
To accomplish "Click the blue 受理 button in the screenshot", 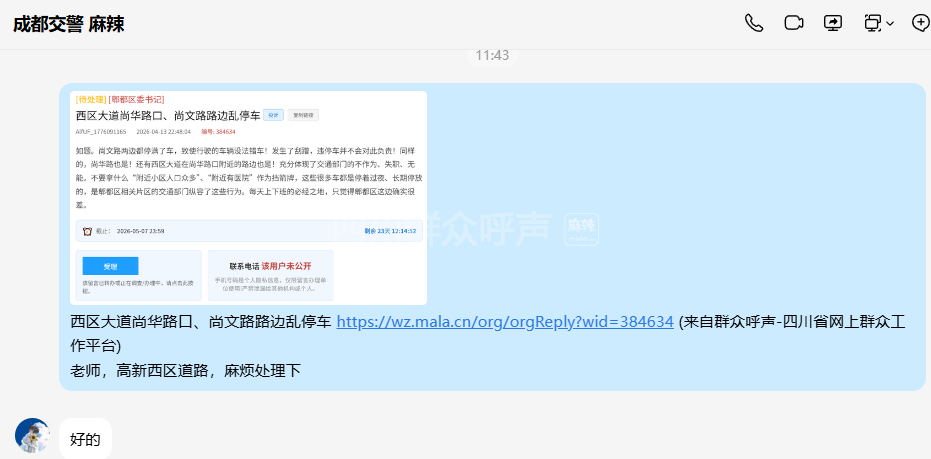I will click(x=110, y=266).
